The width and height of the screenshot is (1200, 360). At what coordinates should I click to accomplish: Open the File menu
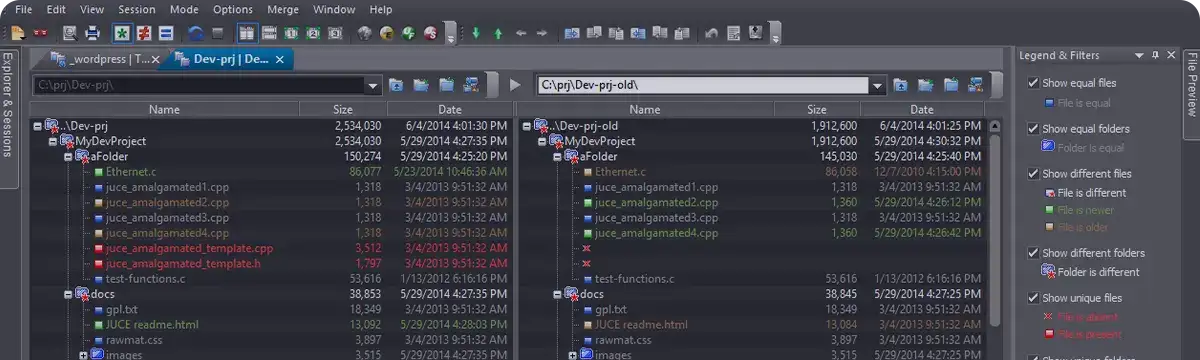pos(24,9)
